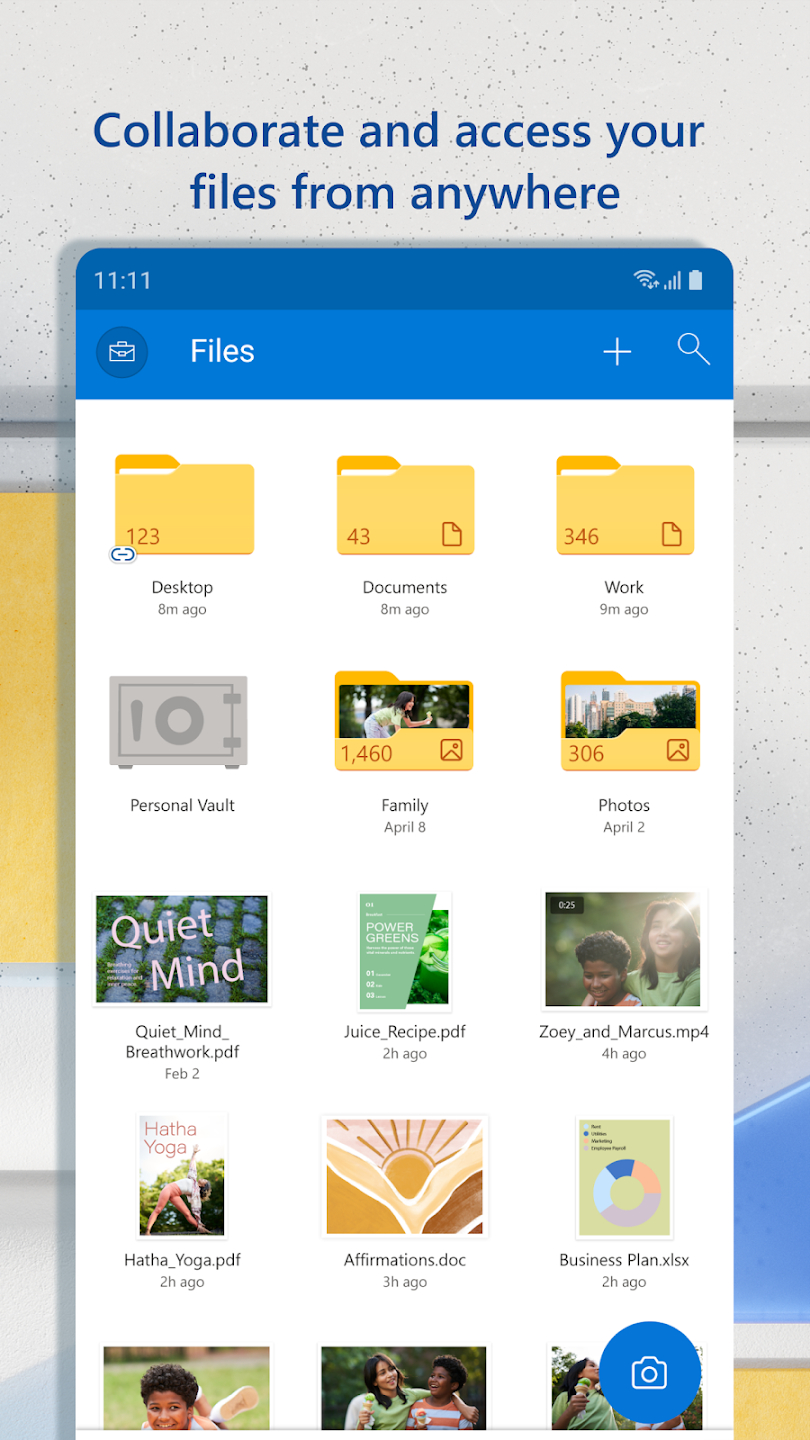Open search with the magnifier icon
810x1440 pixels.
693,351
